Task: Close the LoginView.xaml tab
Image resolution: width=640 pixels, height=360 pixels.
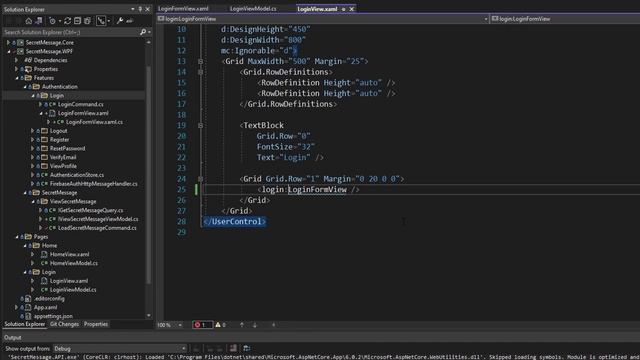Action: point(351,9)
